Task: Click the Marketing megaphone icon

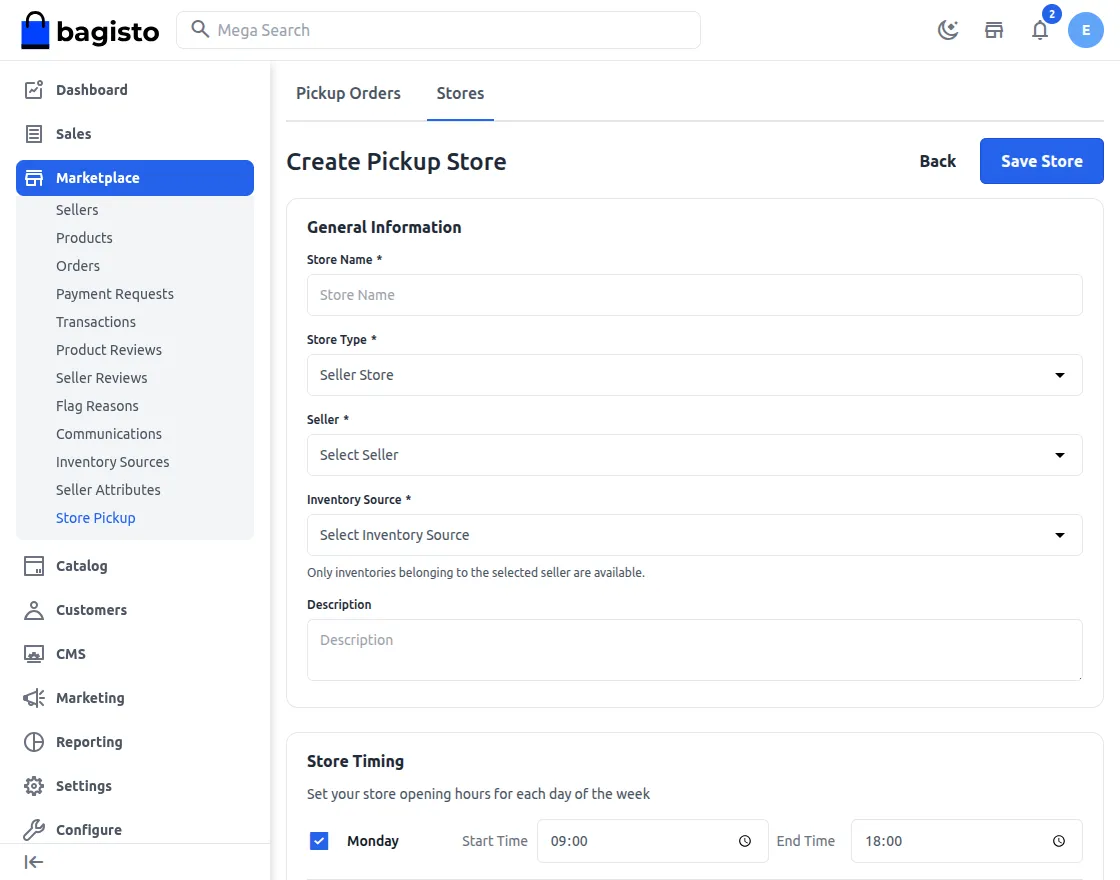Action: click(x=34, y=698)
